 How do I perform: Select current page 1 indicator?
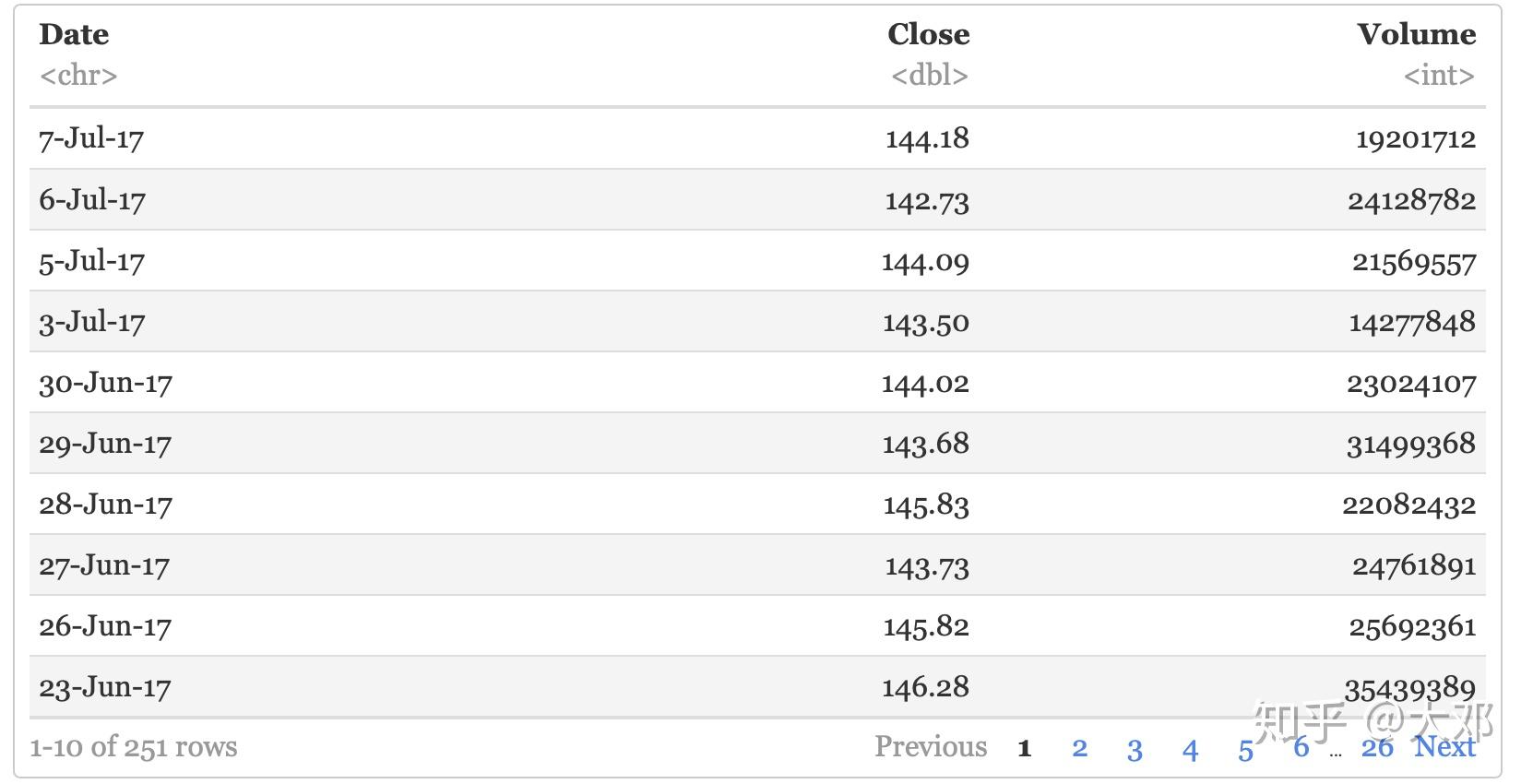tap(1024, 748)
